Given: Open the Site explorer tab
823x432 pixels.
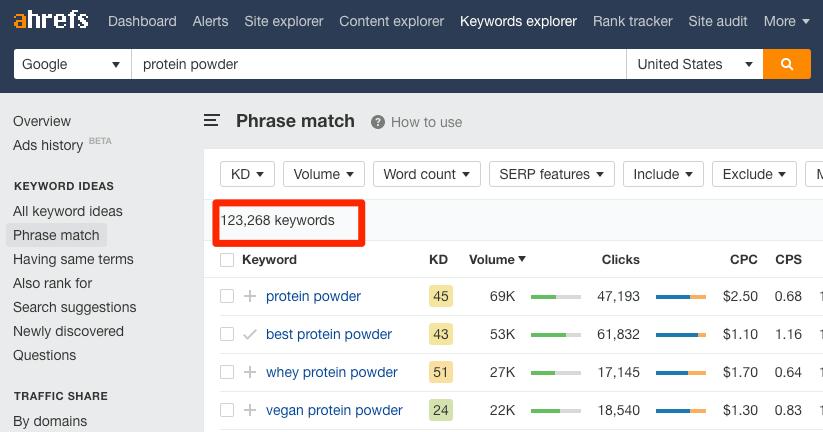Looking at the screenshot, I should [x=283, y=21].
